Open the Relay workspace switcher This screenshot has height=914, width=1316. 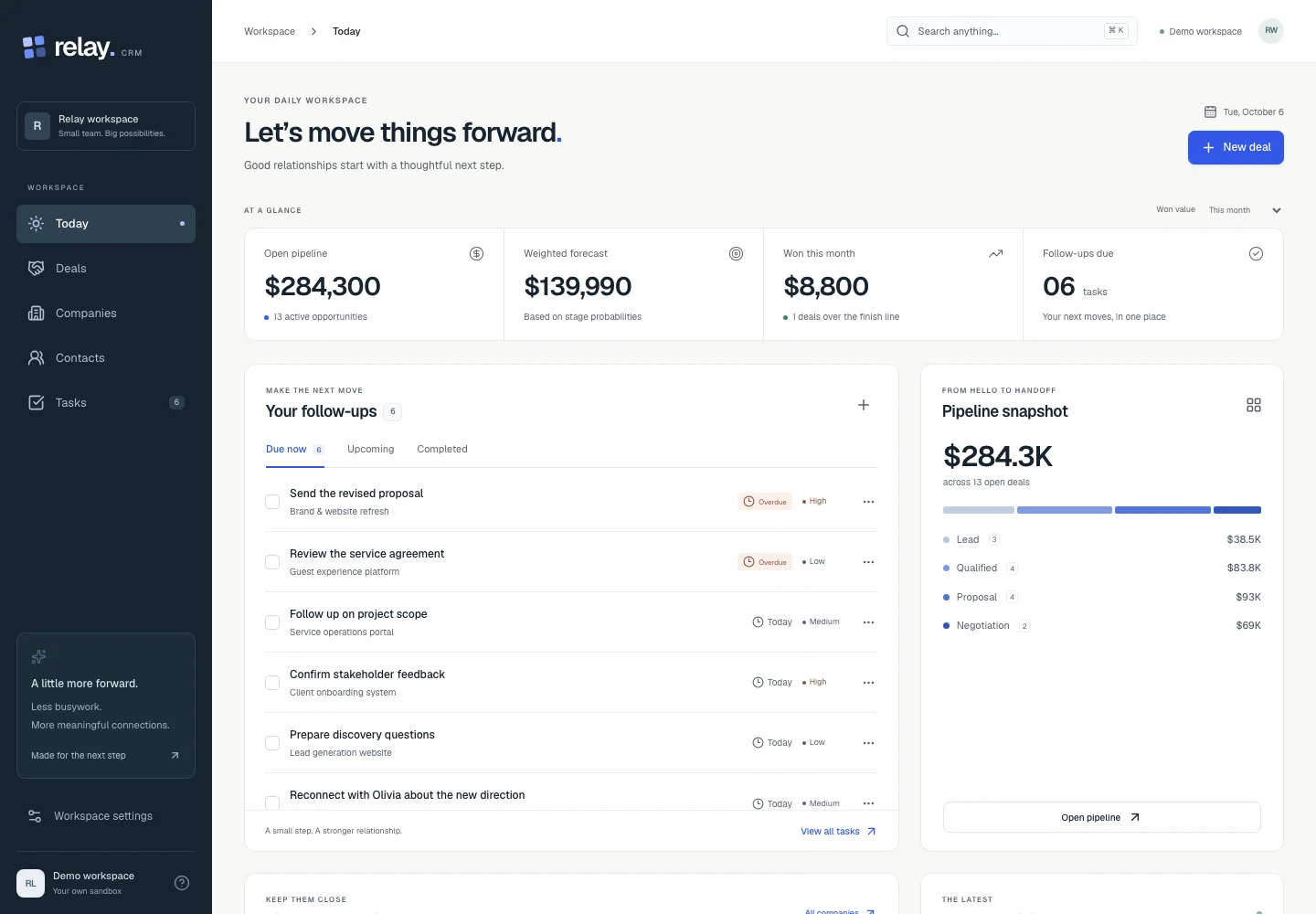[106, 126]
